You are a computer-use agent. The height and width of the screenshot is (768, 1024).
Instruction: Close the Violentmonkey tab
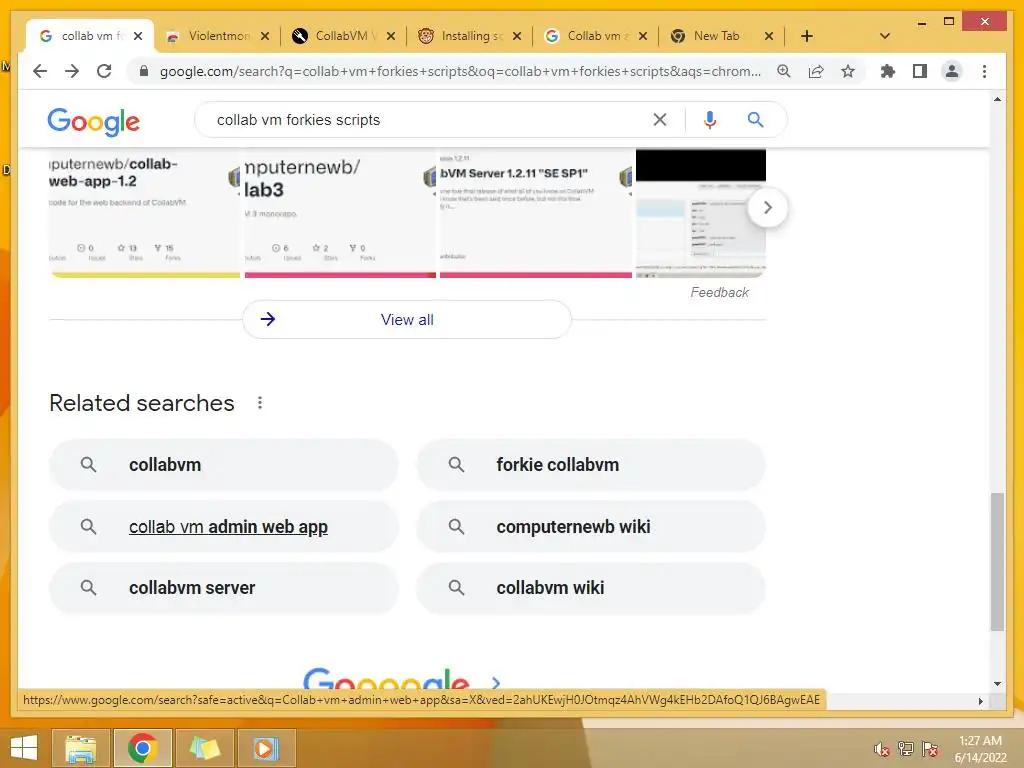[x=264, y=36]
